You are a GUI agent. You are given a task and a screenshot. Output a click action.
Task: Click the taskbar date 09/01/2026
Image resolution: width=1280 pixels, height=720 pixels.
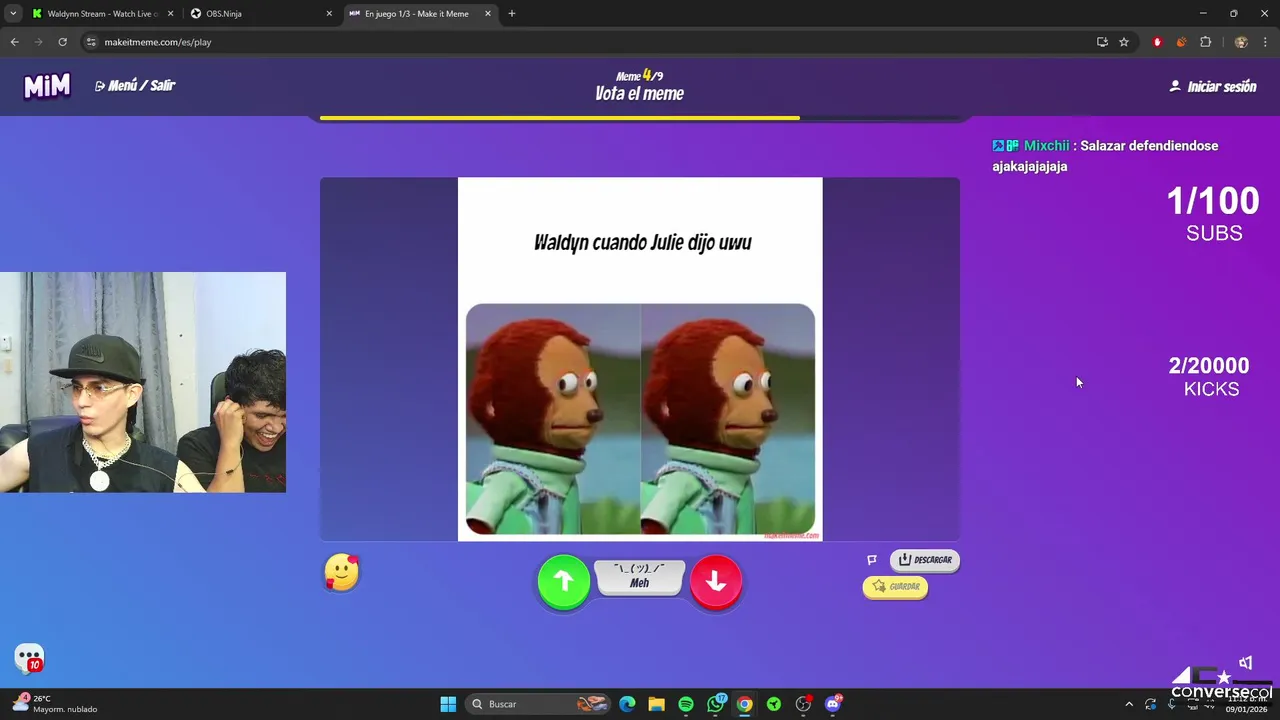1246,709
